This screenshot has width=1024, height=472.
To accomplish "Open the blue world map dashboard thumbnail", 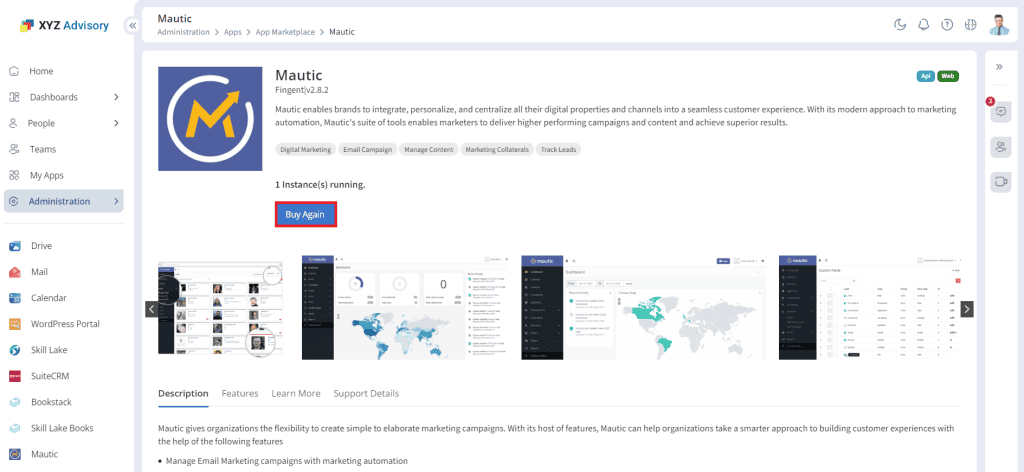I will tap(405, 307).
